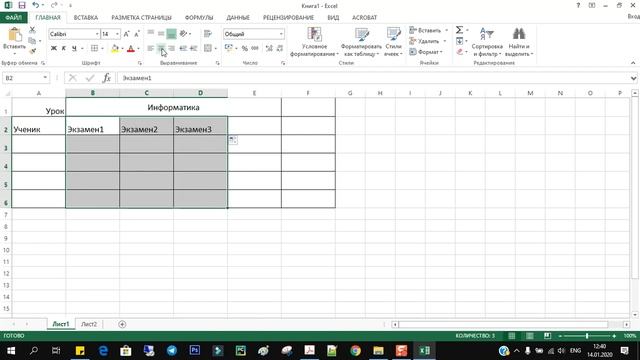Switch to ВСТАВКА (Insert) ribbon tab
640x360 pixels.
(x=86, y=18)
